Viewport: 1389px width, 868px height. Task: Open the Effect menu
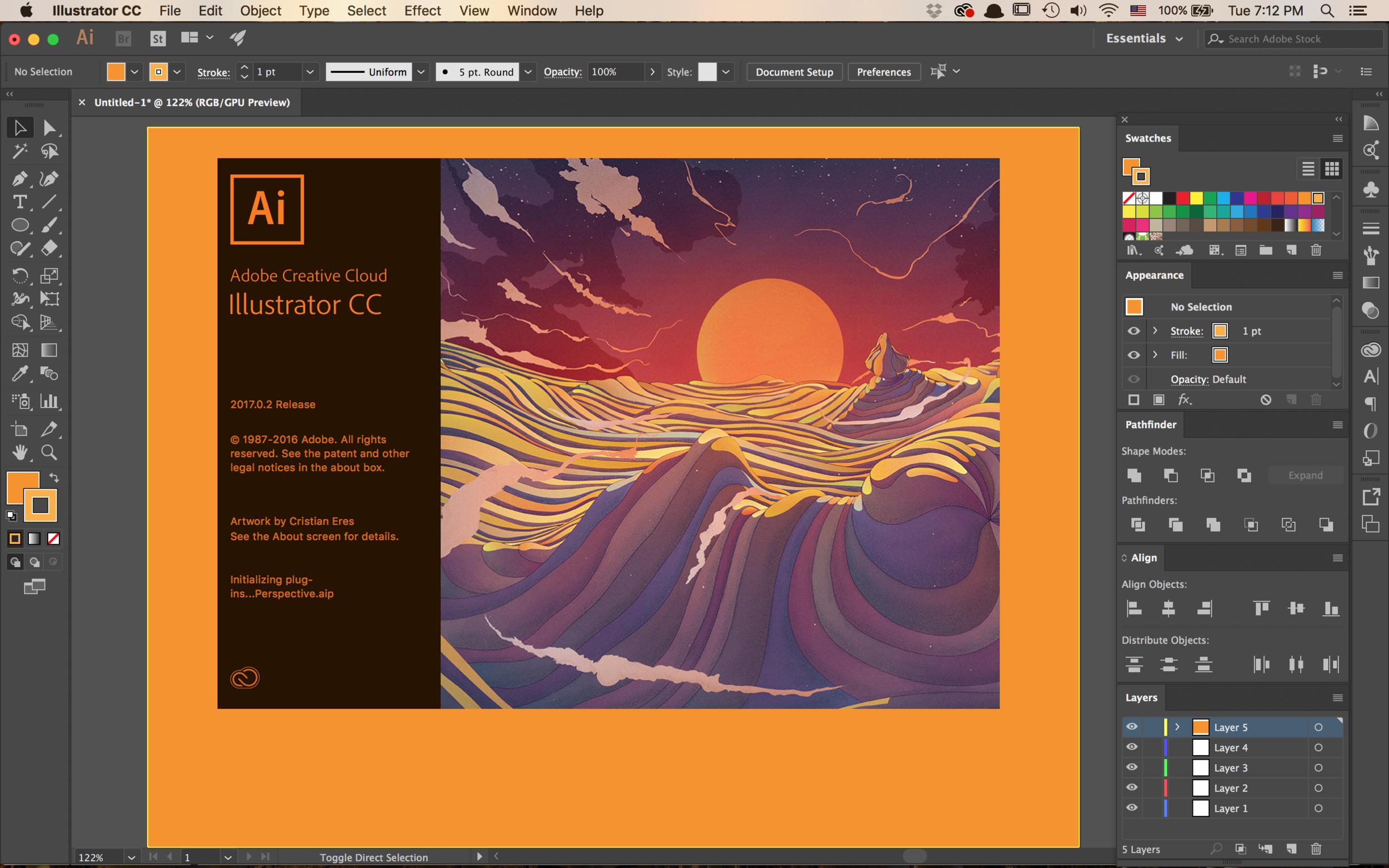(x=422, y=11)
